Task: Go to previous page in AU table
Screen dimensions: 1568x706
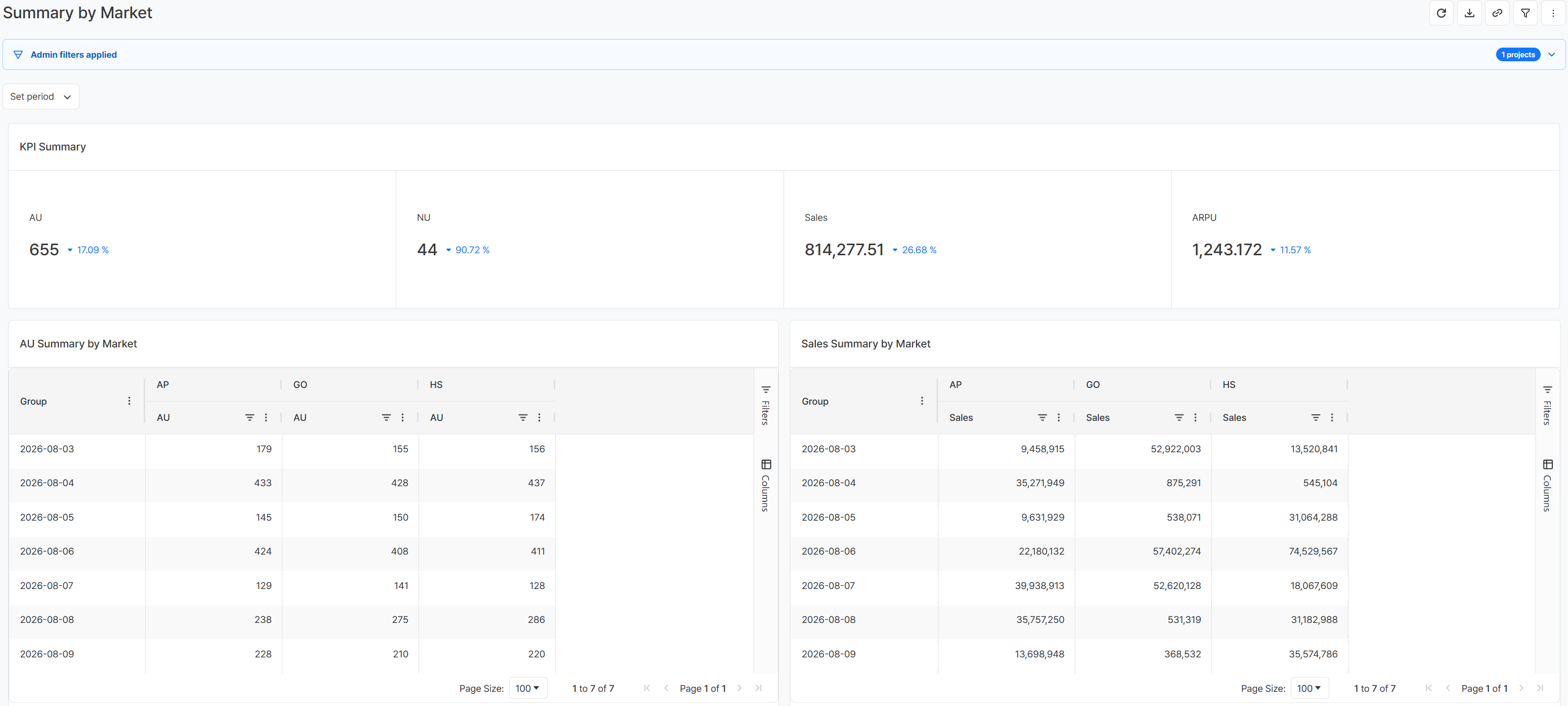Action: 666,688
